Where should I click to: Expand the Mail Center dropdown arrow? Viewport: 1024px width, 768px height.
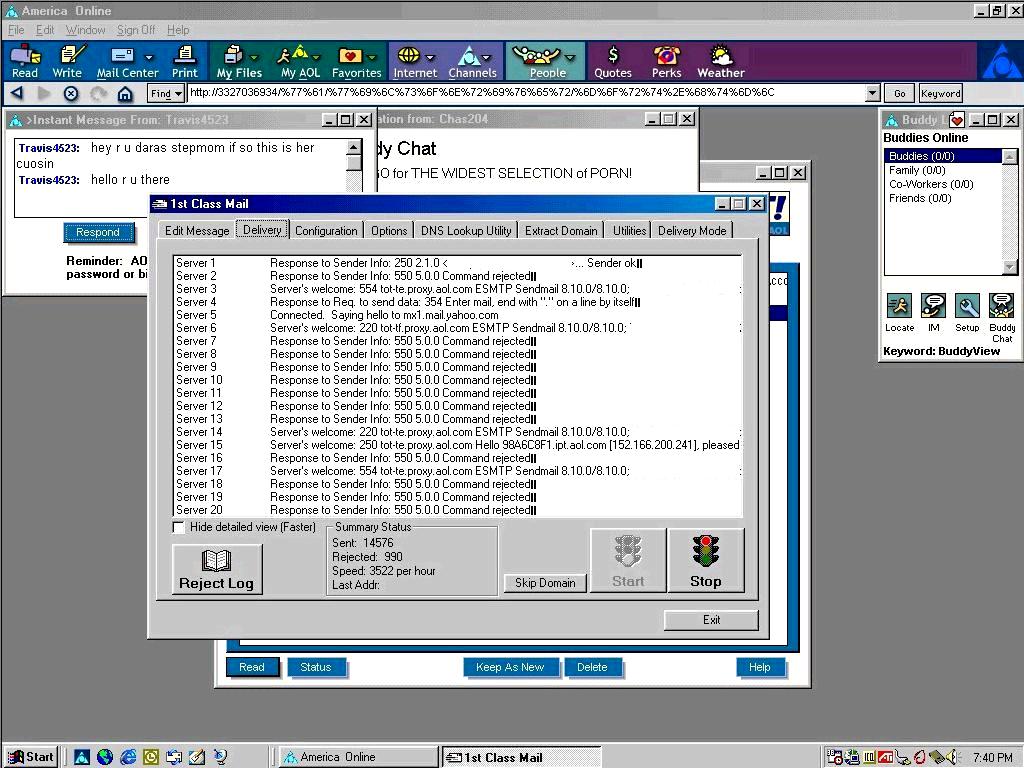click(x=149, y=57)
